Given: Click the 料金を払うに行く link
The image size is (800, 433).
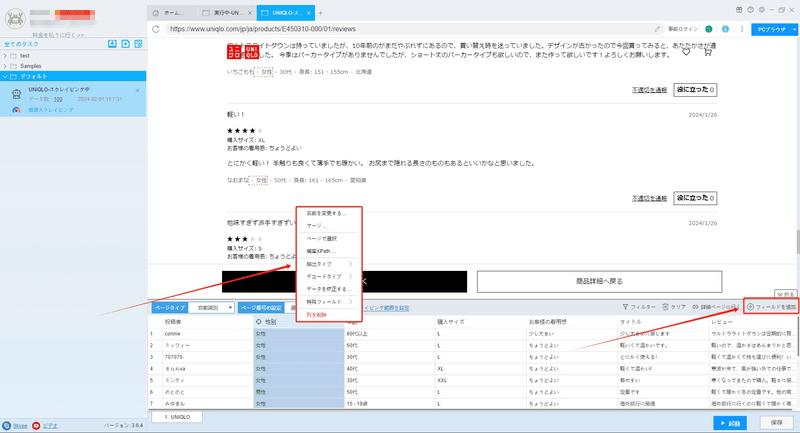Looking at the screenshot, I should (x=58, y=35).
